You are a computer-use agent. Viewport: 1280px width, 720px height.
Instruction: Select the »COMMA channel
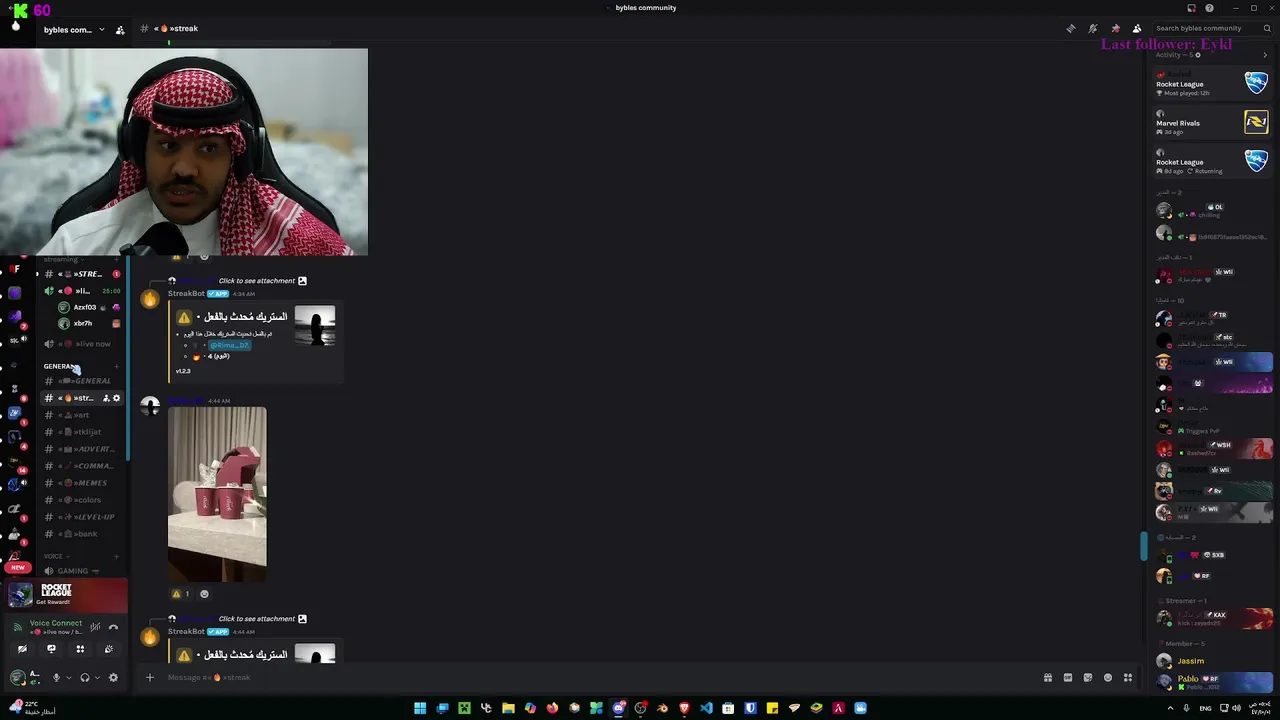pos(82,466)
